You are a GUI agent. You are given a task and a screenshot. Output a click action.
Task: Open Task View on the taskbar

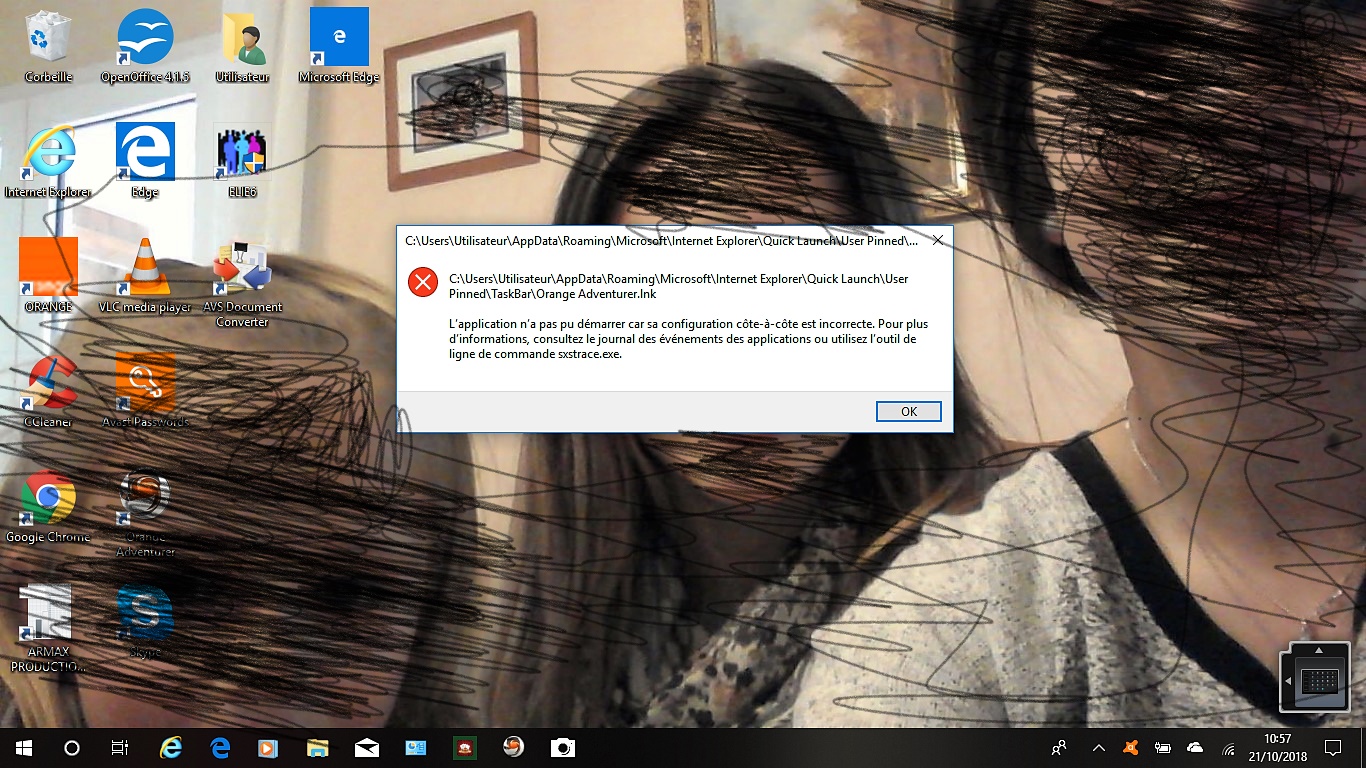coord(120,748)
